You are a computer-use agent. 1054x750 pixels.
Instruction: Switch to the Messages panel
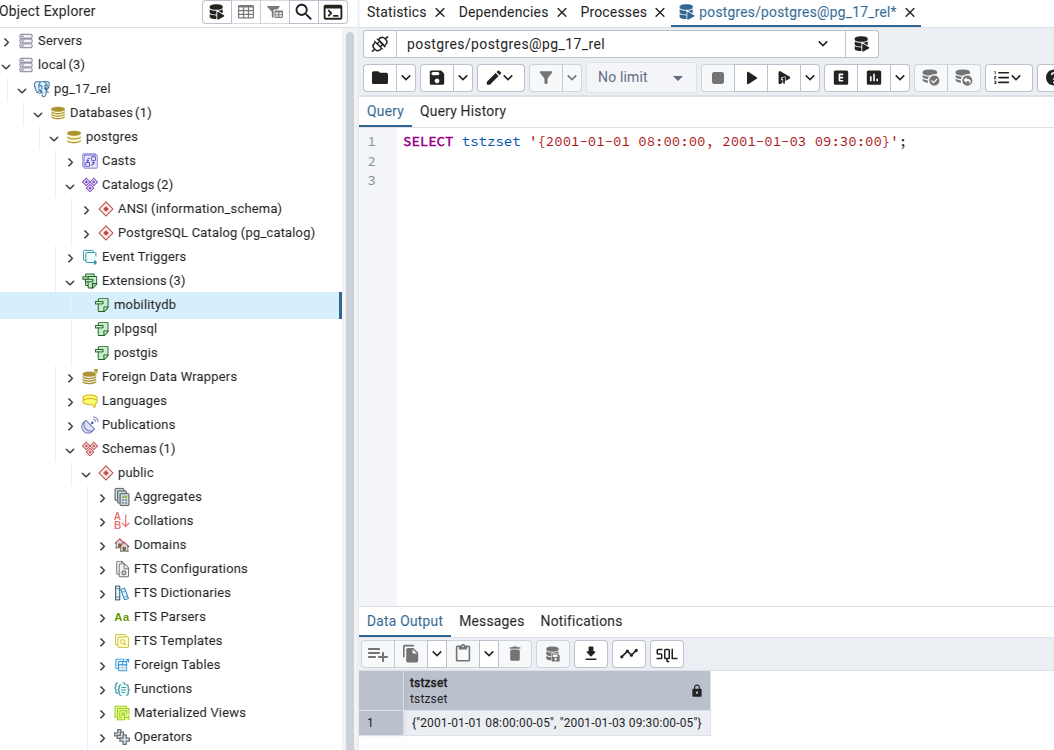coord(491,621)
